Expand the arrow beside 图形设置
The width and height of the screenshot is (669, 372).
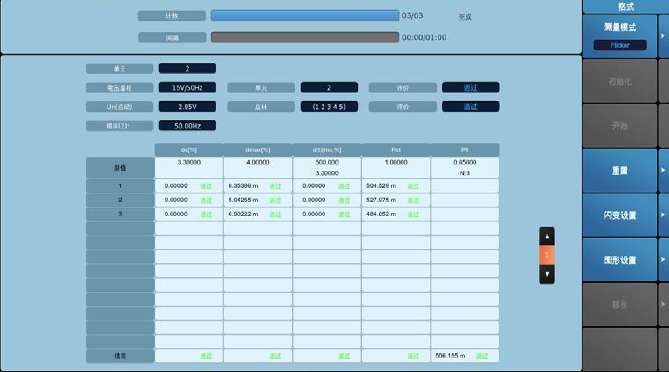pos(663,260)
